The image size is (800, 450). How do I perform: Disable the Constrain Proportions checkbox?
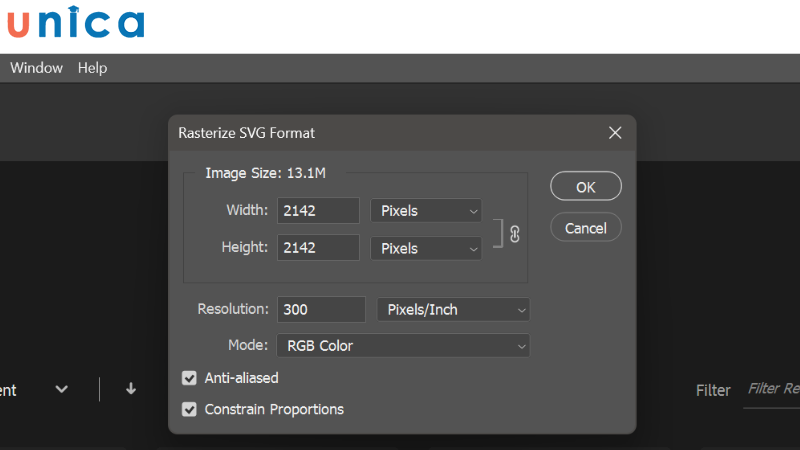pos(189,409)
